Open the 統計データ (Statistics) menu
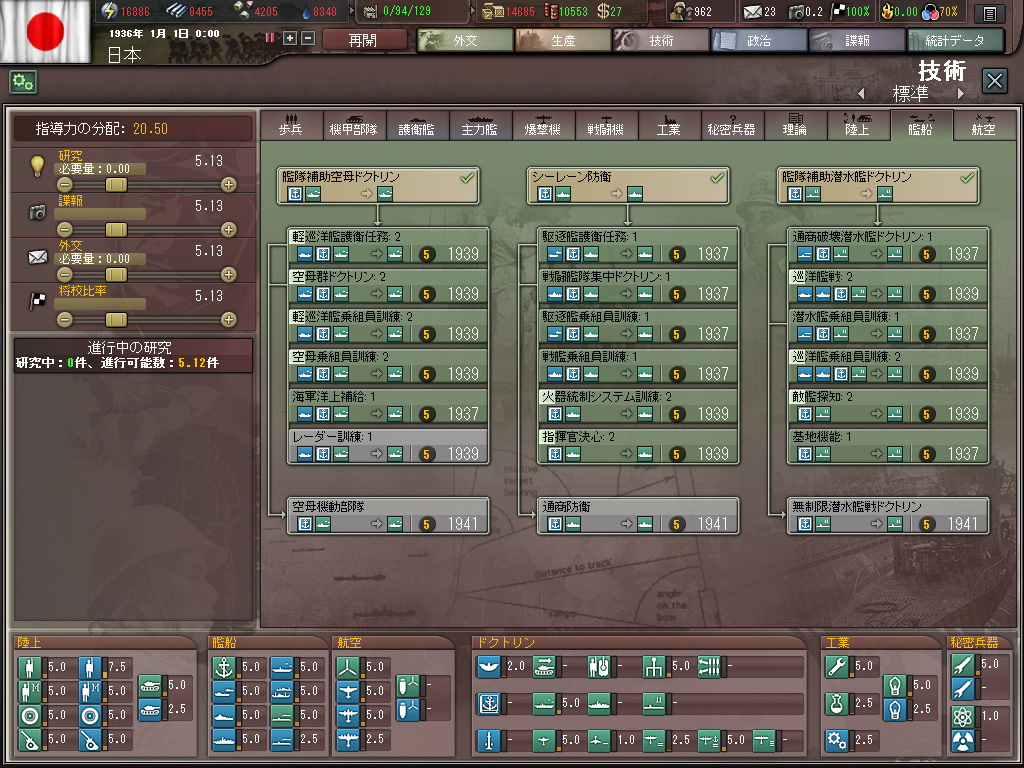Image resolution: width=1024 pixels, height=768 pixels. point(955,40)
